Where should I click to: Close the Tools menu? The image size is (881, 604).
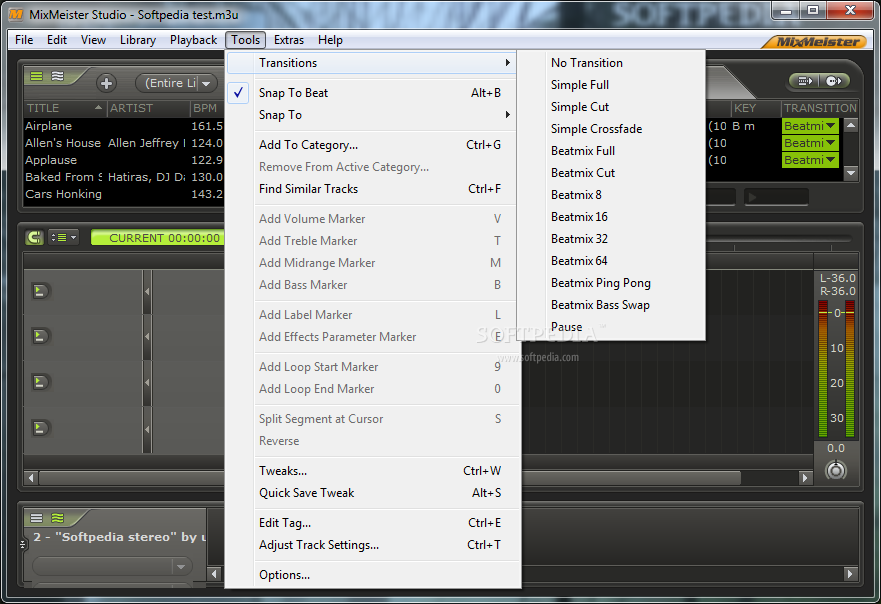pyautogui.click(x=246, y=40)
